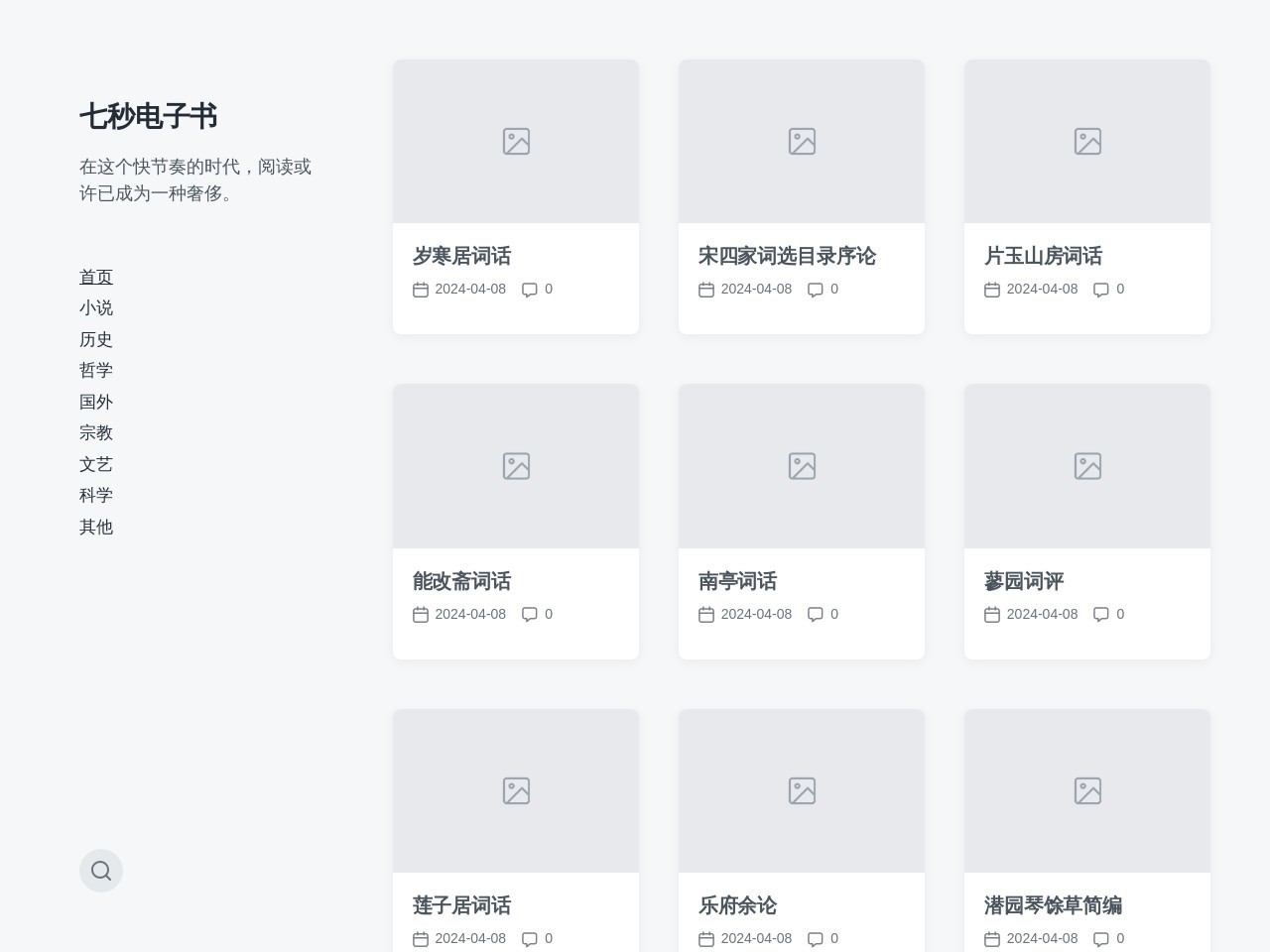1270x952 pixels.
Task: Click the comment bubble icon on 宋四家词选目录序论
Action: coord(817,289)
